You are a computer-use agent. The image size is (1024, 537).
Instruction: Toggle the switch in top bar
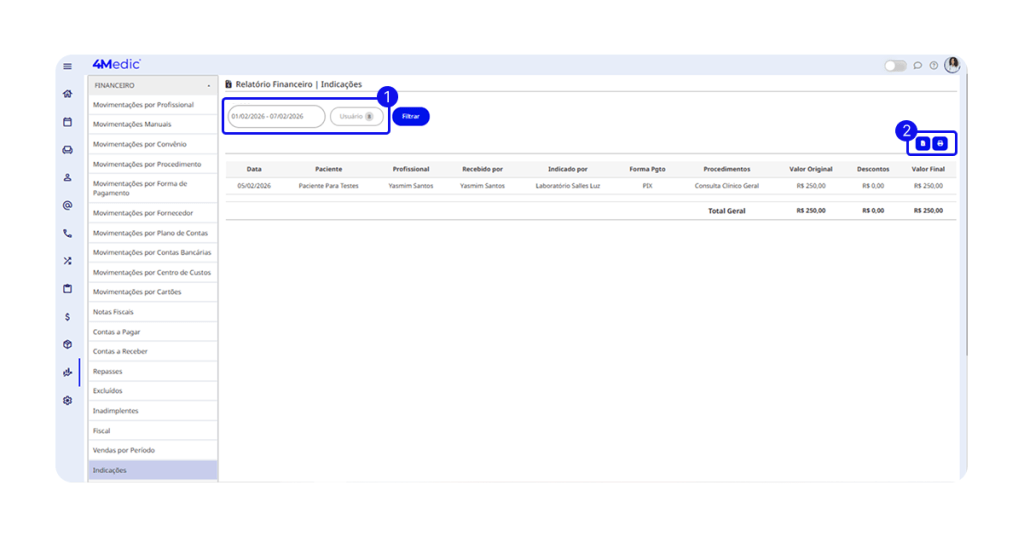pos(895,66)
